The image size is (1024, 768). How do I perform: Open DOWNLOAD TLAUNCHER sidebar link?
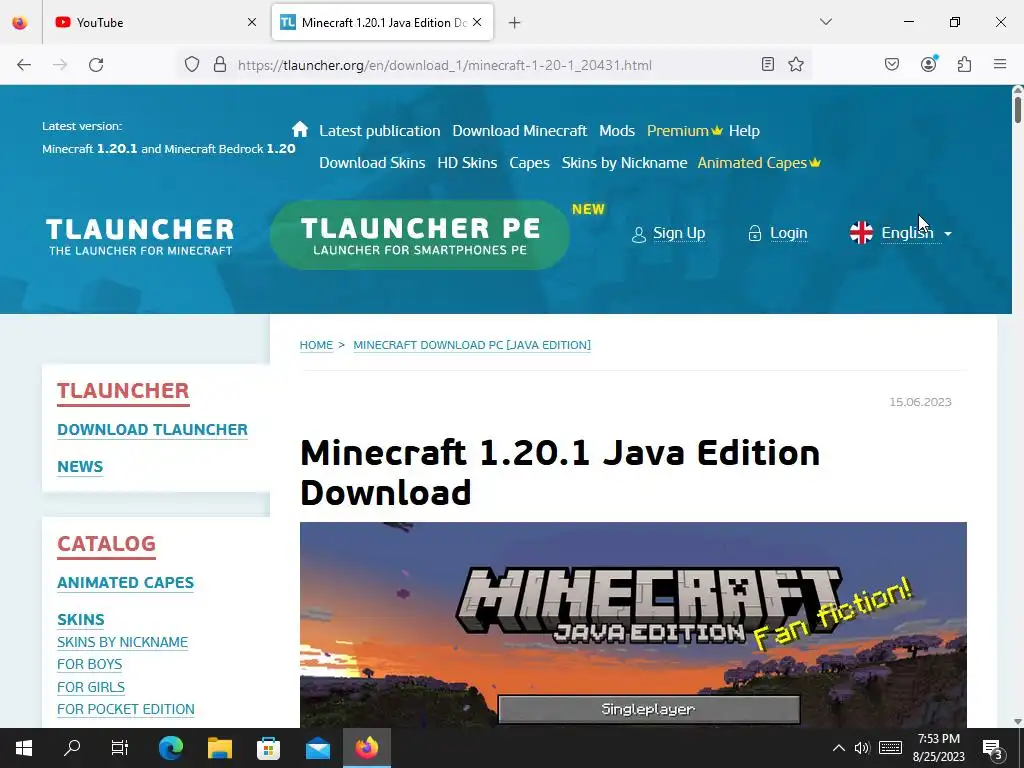pyautogui.click(x=152, y=430)
